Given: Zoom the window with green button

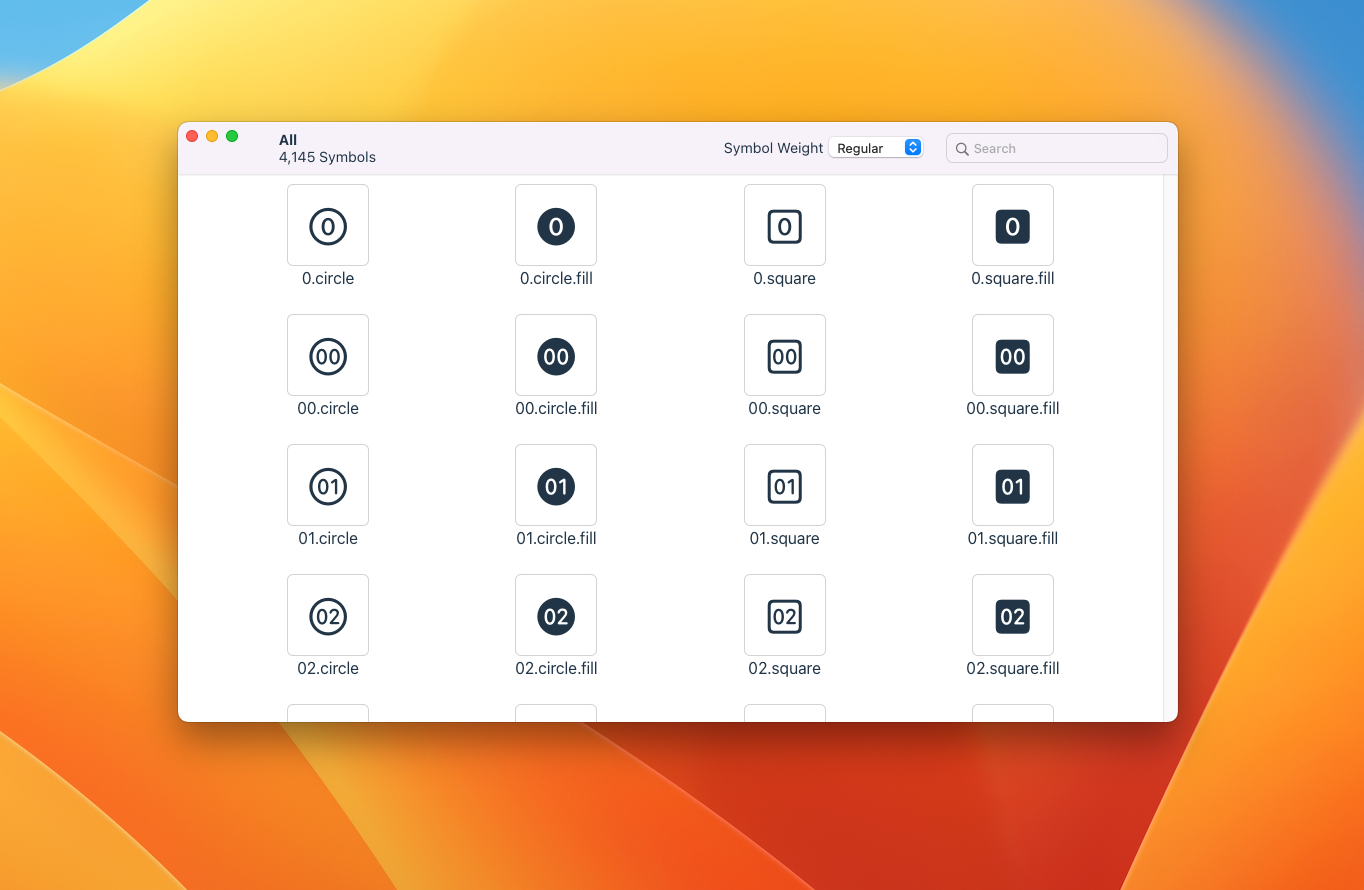Looking at the screenshot, I should 232,136.
